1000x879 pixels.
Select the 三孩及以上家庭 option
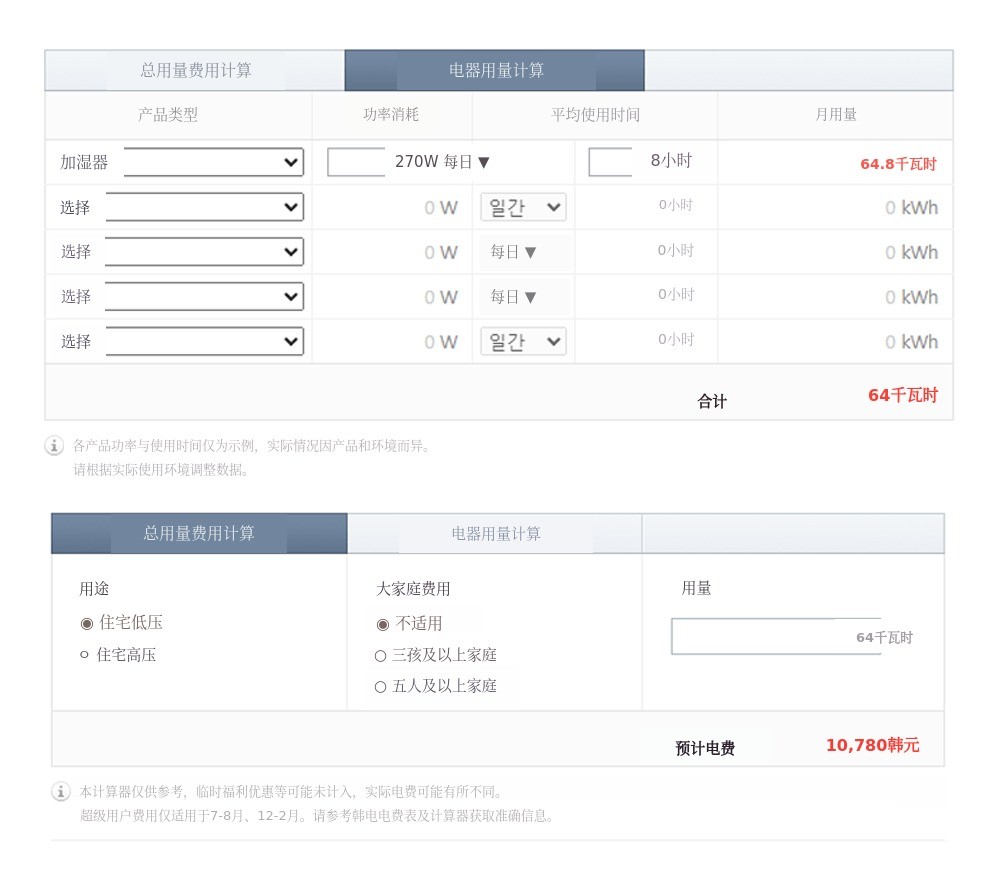point(380,656)
